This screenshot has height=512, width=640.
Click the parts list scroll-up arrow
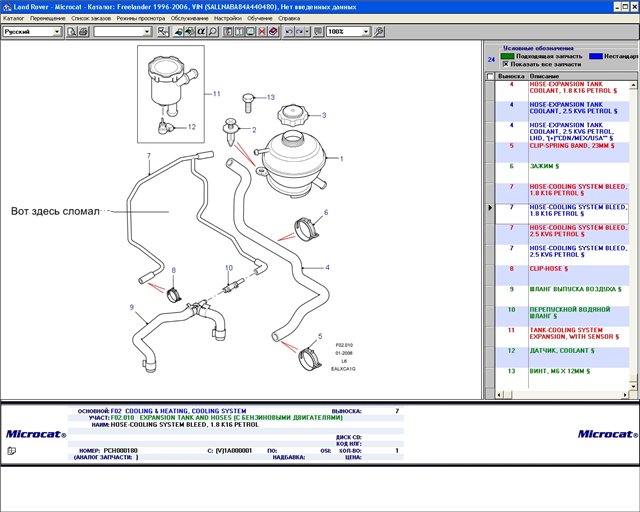pos(633,85)
